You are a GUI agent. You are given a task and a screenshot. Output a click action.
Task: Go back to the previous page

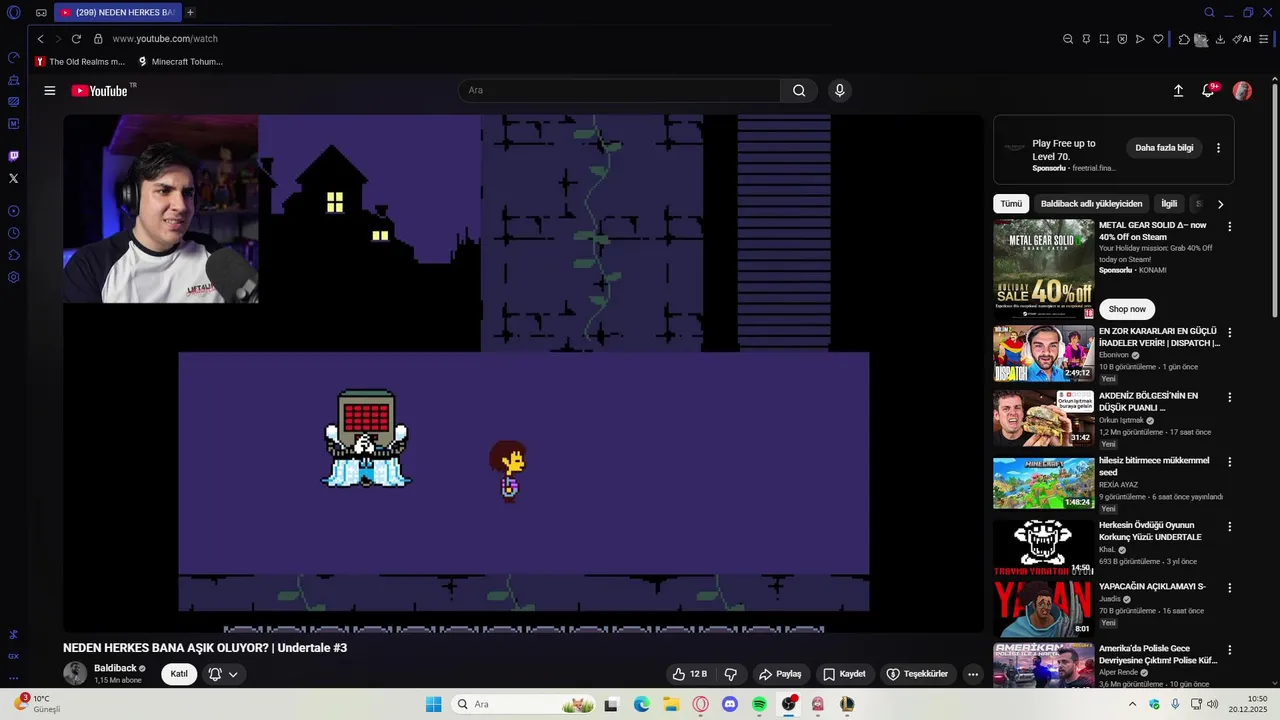coord(40,39)
